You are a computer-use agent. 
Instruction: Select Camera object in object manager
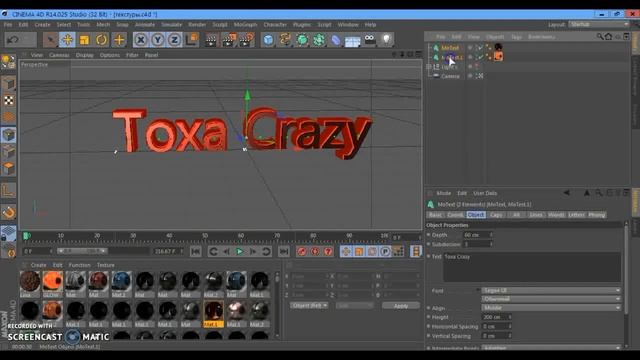pos(450,76)
